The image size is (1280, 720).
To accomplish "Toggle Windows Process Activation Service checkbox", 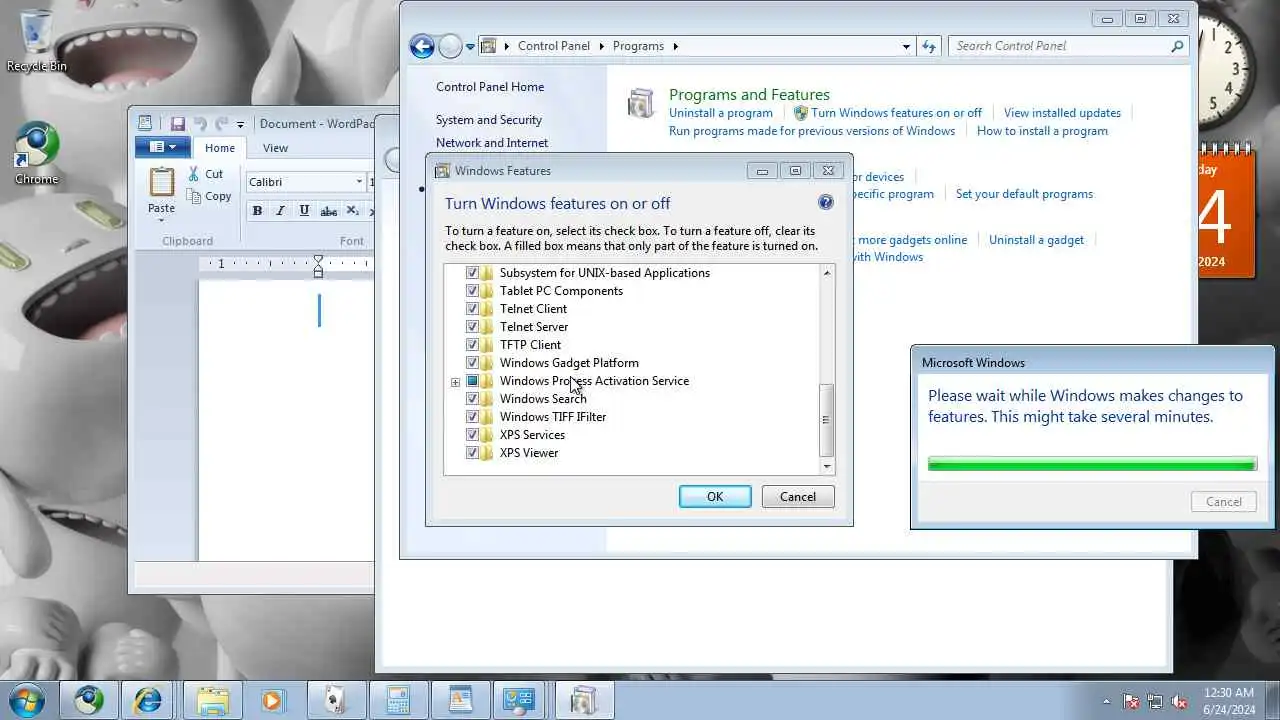I will click(473, 381).
